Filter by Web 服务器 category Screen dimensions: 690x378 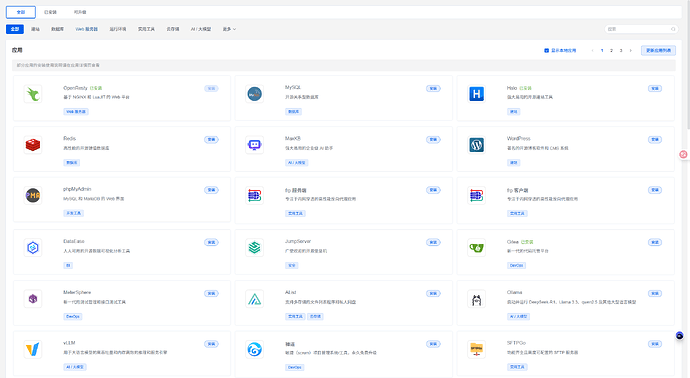click(87, 29)
